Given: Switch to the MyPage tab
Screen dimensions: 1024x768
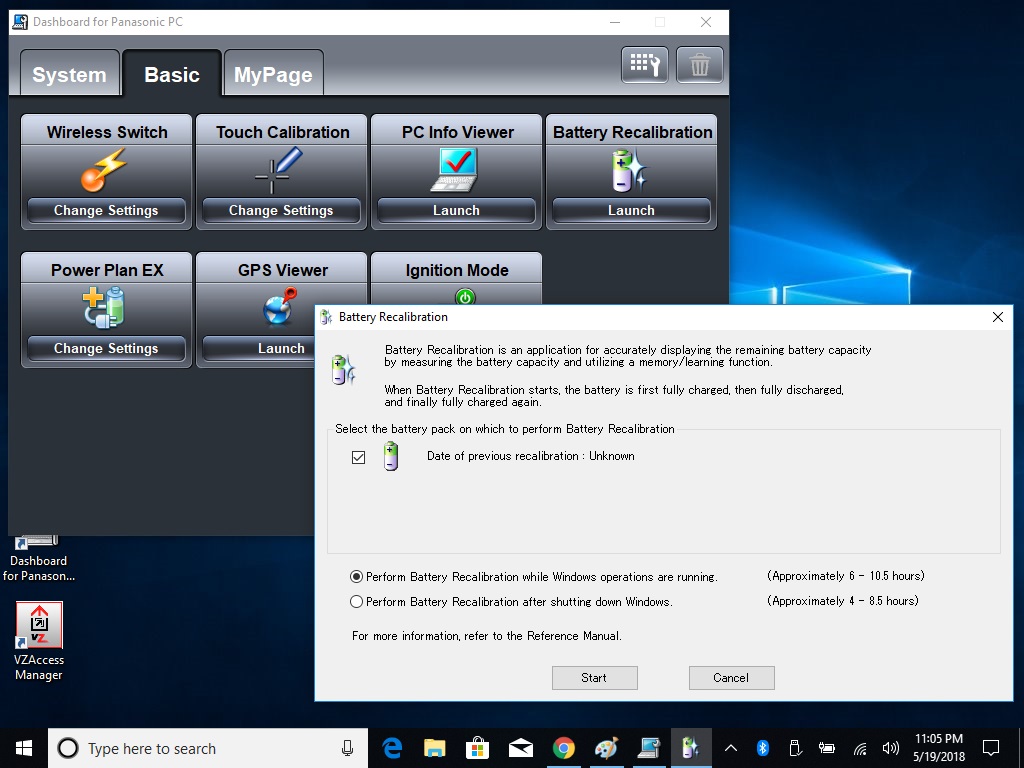Looking at the screenshot, I should [273, 75].
